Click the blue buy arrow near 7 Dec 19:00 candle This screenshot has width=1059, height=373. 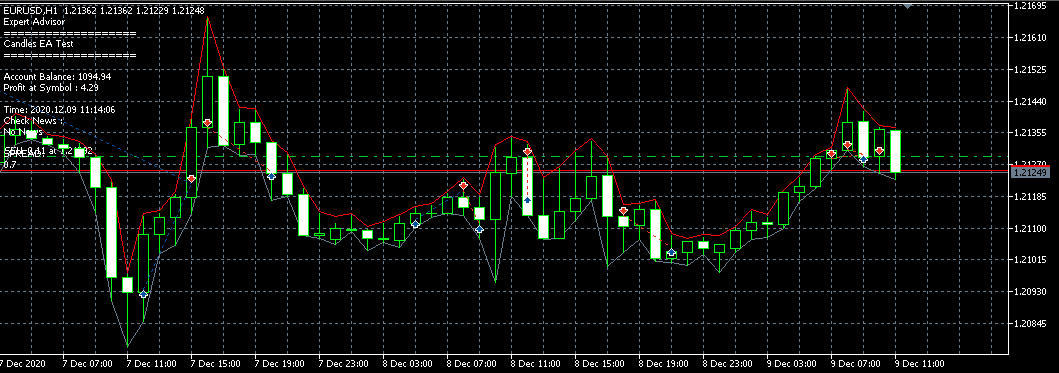(272, 176)
